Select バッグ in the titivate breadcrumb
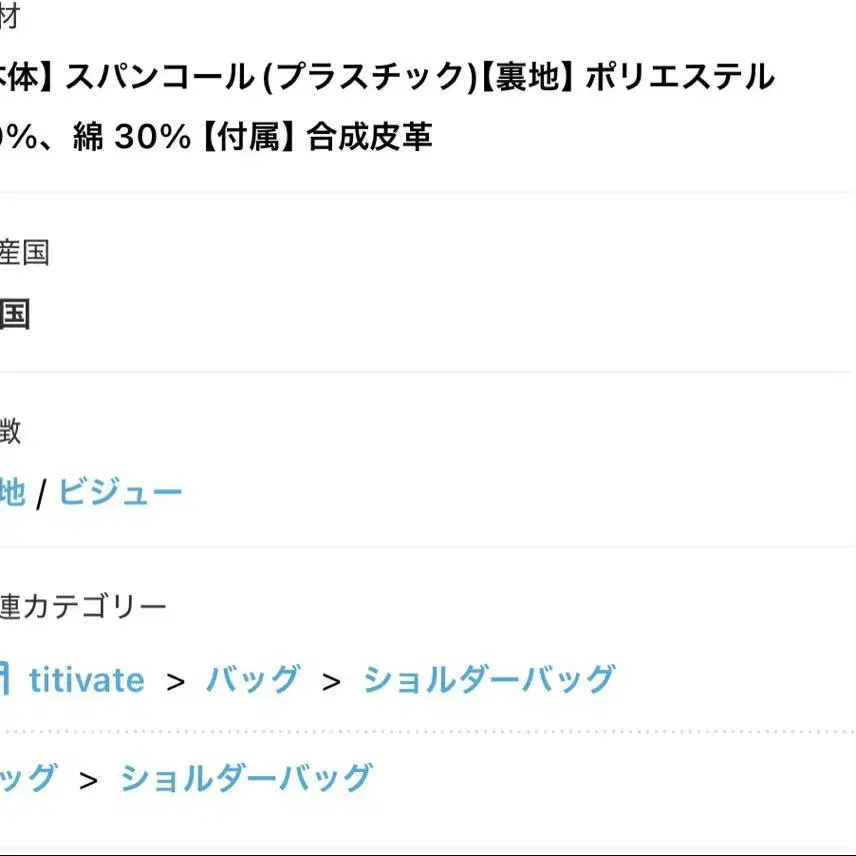The image size is (856, 856). pos(252,680)
